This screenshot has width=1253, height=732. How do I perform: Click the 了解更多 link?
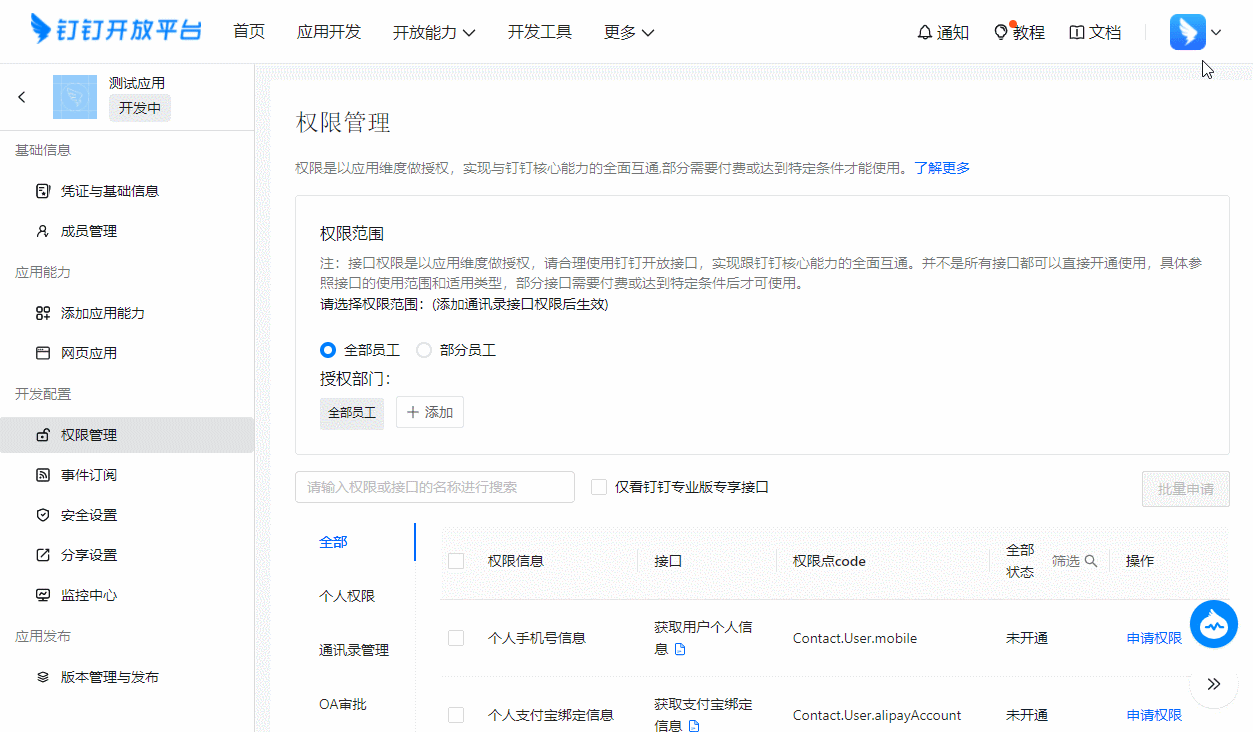tap(942, 168)
